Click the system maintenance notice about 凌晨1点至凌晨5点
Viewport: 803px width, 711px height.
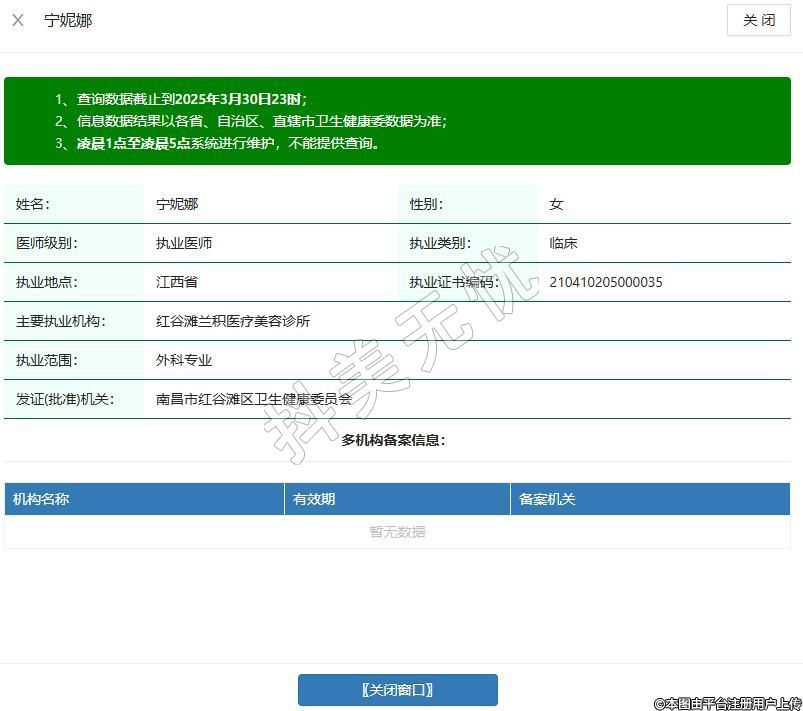click(x=218, y=143)
